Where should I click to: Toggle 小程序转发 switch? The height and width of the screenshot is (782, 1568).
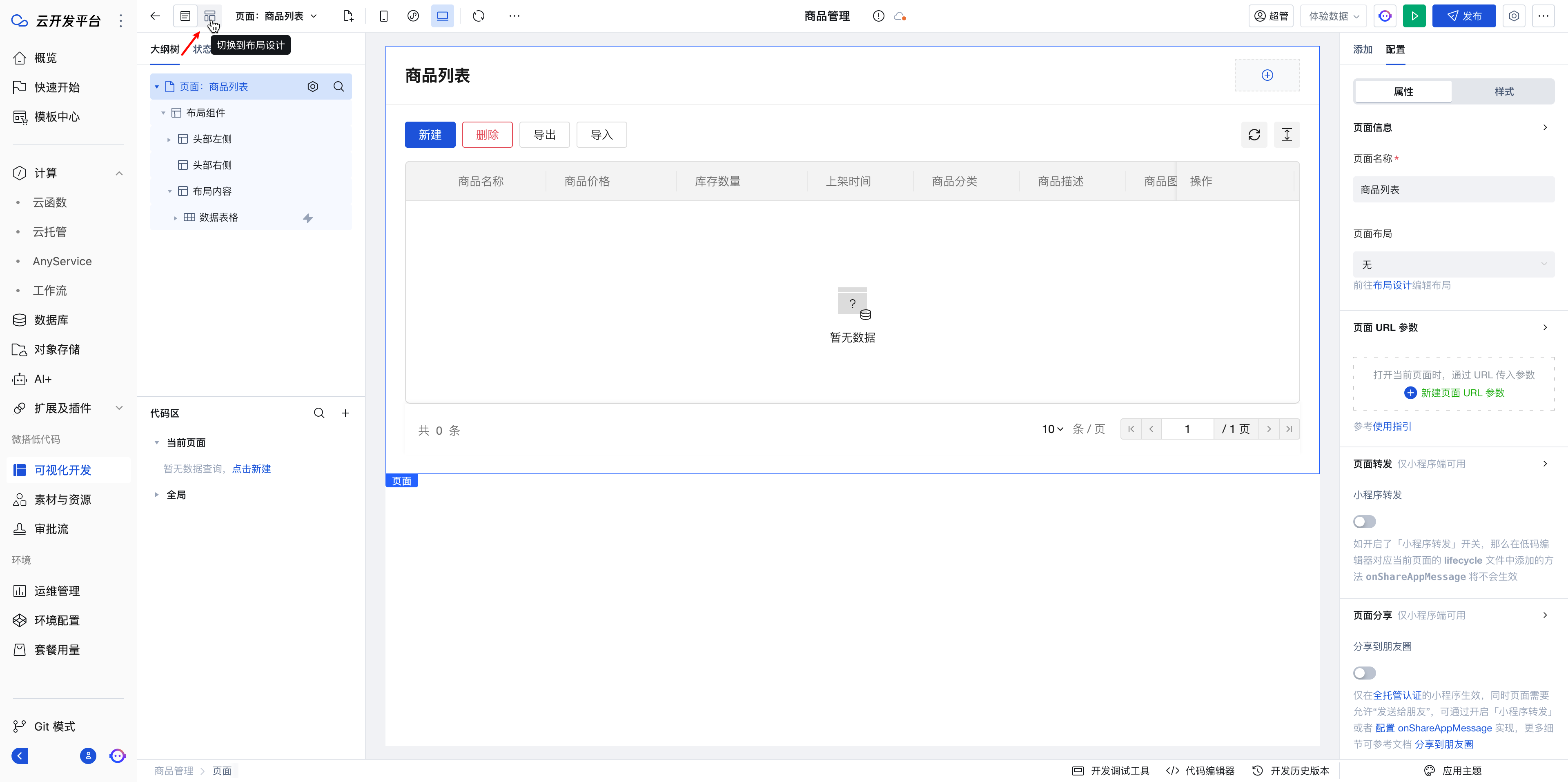pos(1364,522)
